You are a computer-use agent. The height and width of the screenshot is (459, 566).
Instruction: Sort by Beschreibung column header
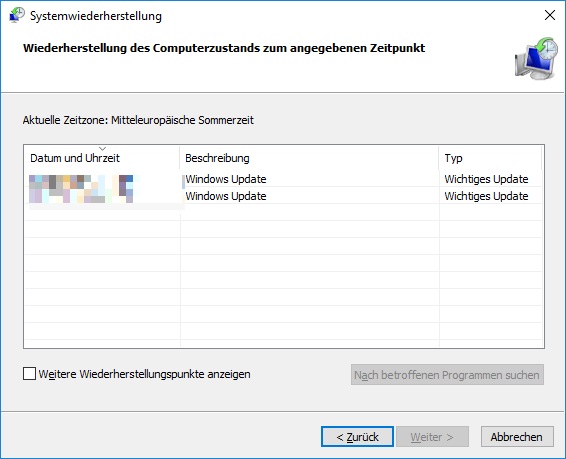point(309,158)
